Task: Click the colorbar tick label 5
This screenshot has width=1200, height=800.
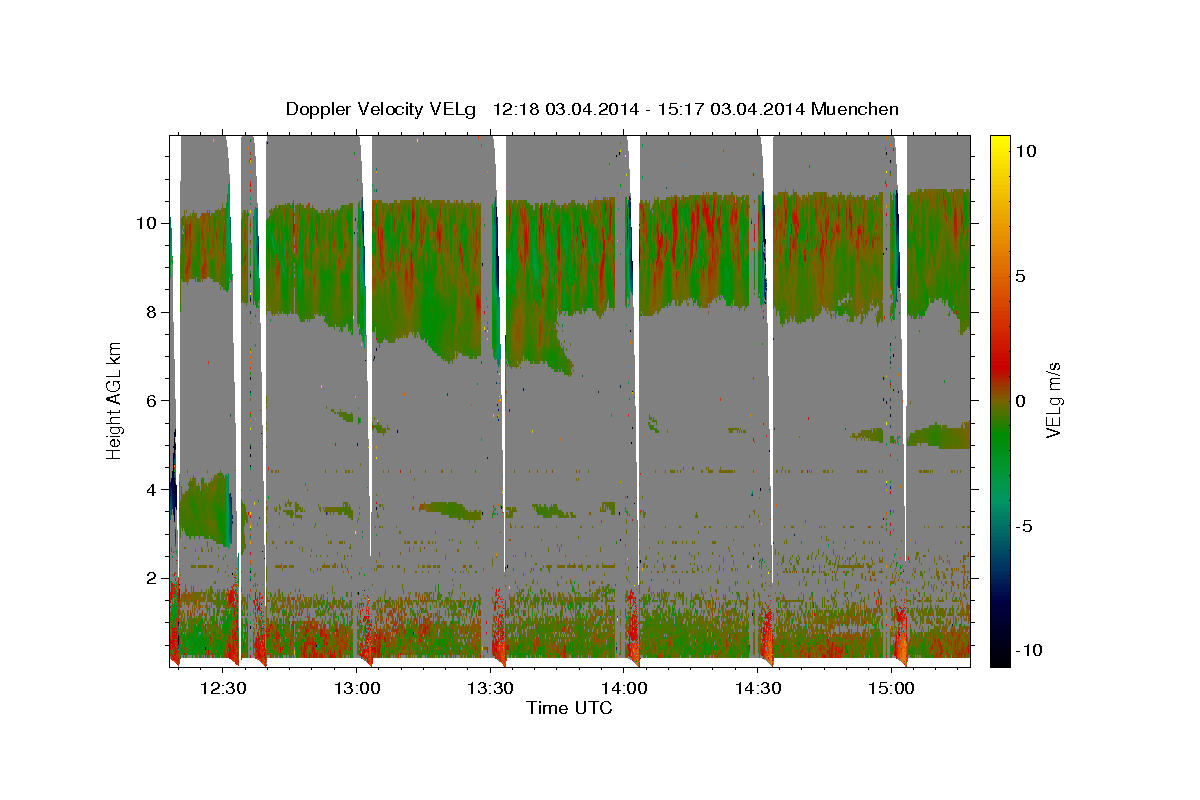Action: tap(1022, 276)
